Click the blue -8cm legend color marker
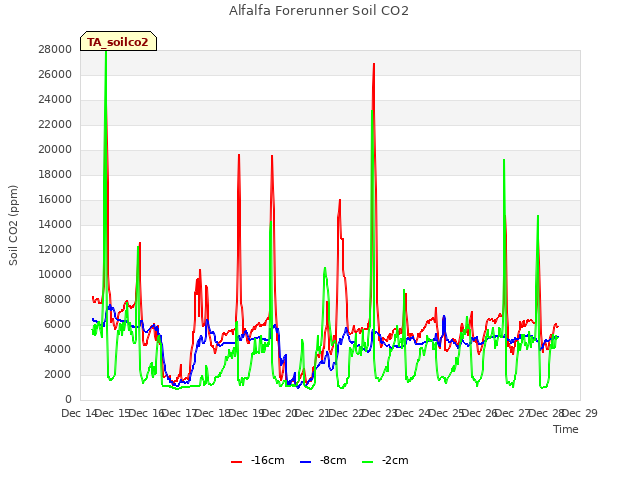Screen dimensions: 640x480 (306, 462)
